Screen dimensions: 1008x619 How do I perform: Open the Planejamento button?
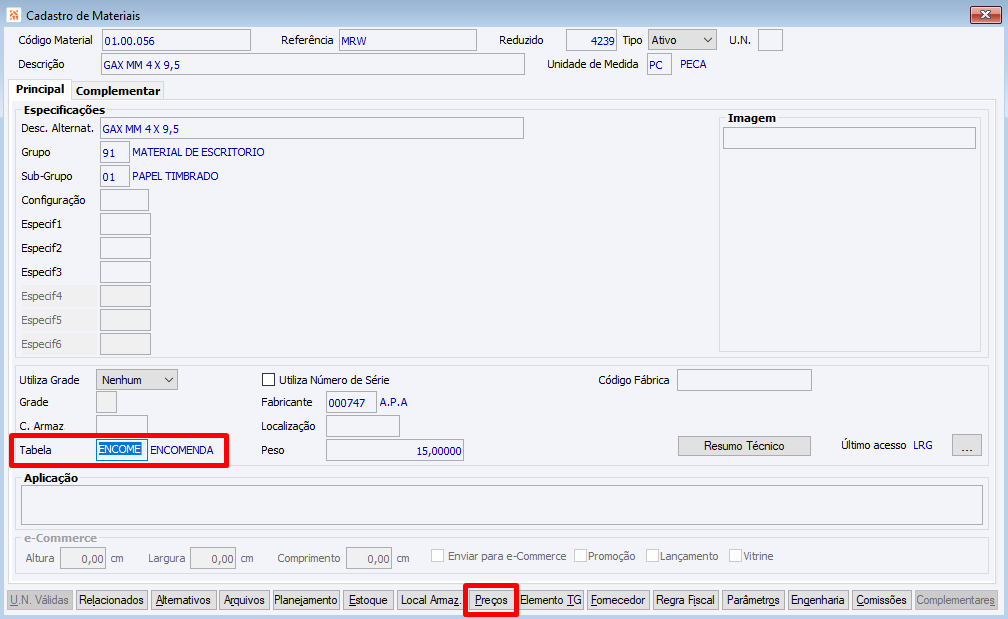coord(306,600)
